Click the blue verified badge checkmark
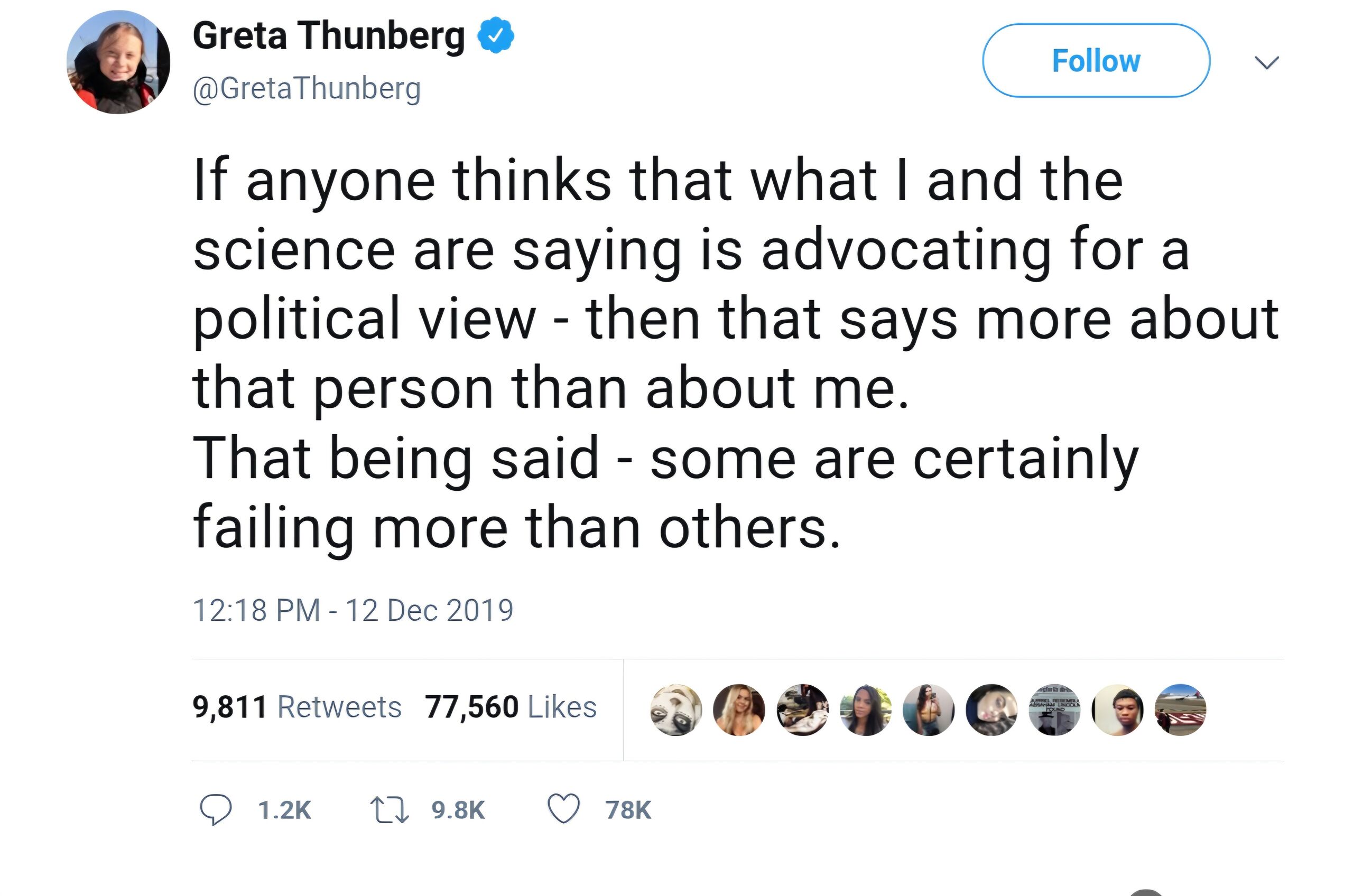Screen dimensions: 1353x896 click(x=496, y=35)
